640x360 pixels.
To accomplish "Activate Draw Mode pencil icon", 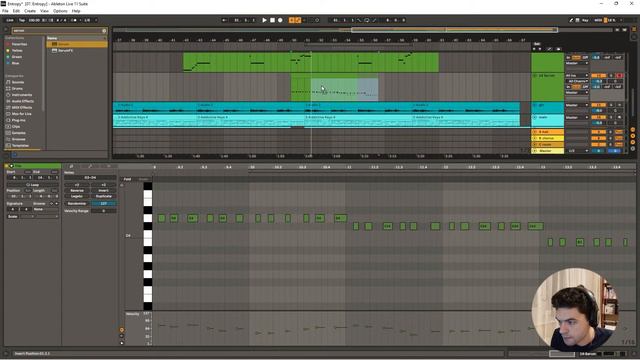I will coord(571,20).
